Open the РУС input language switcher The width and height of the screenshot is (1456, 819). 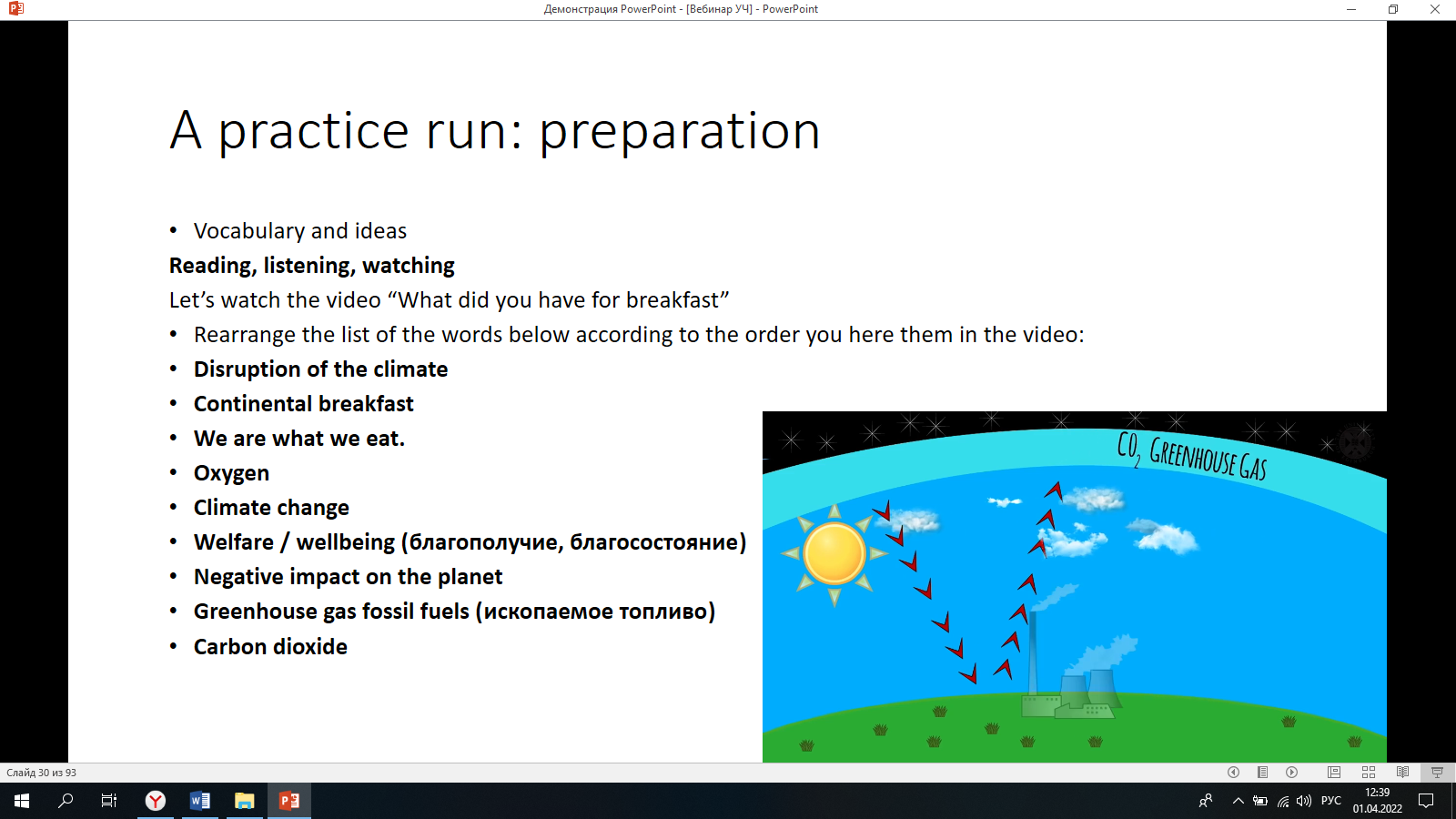tap(1330, 801)
